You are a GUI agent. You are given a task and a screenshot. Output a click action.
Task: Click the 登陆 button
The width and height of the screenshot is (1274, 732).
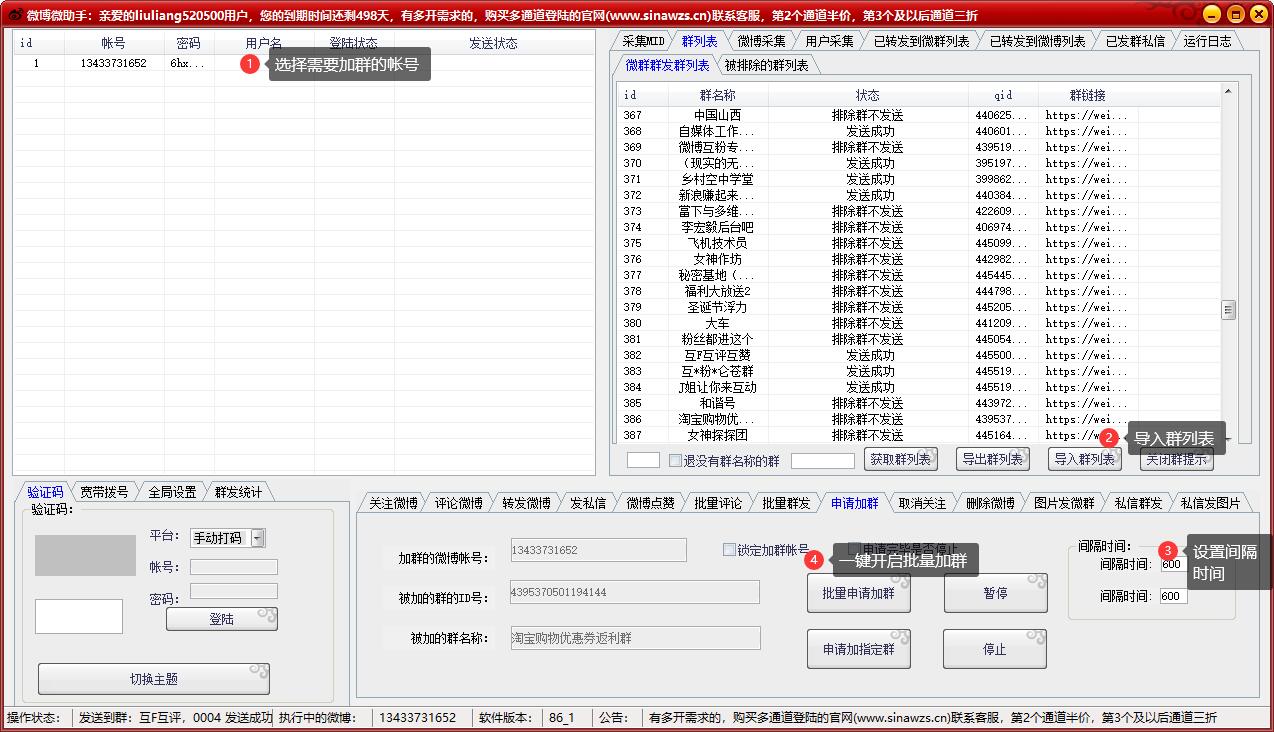[222, 619]
